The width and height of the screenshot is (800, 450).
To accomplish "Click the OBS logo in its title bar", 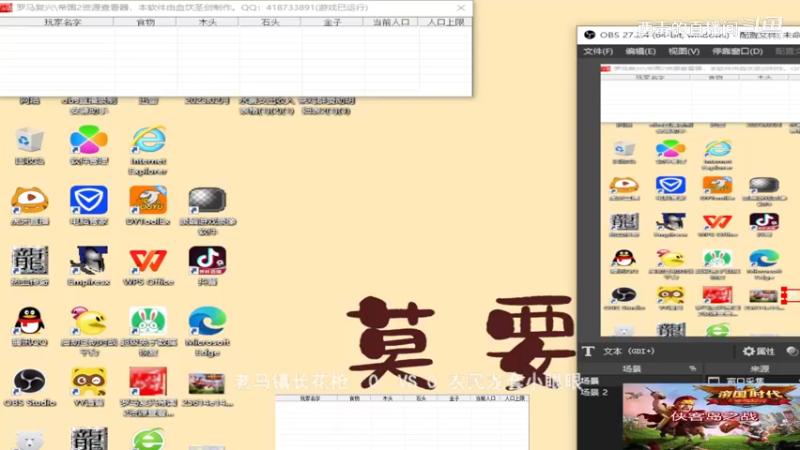I will pos(589,35).
